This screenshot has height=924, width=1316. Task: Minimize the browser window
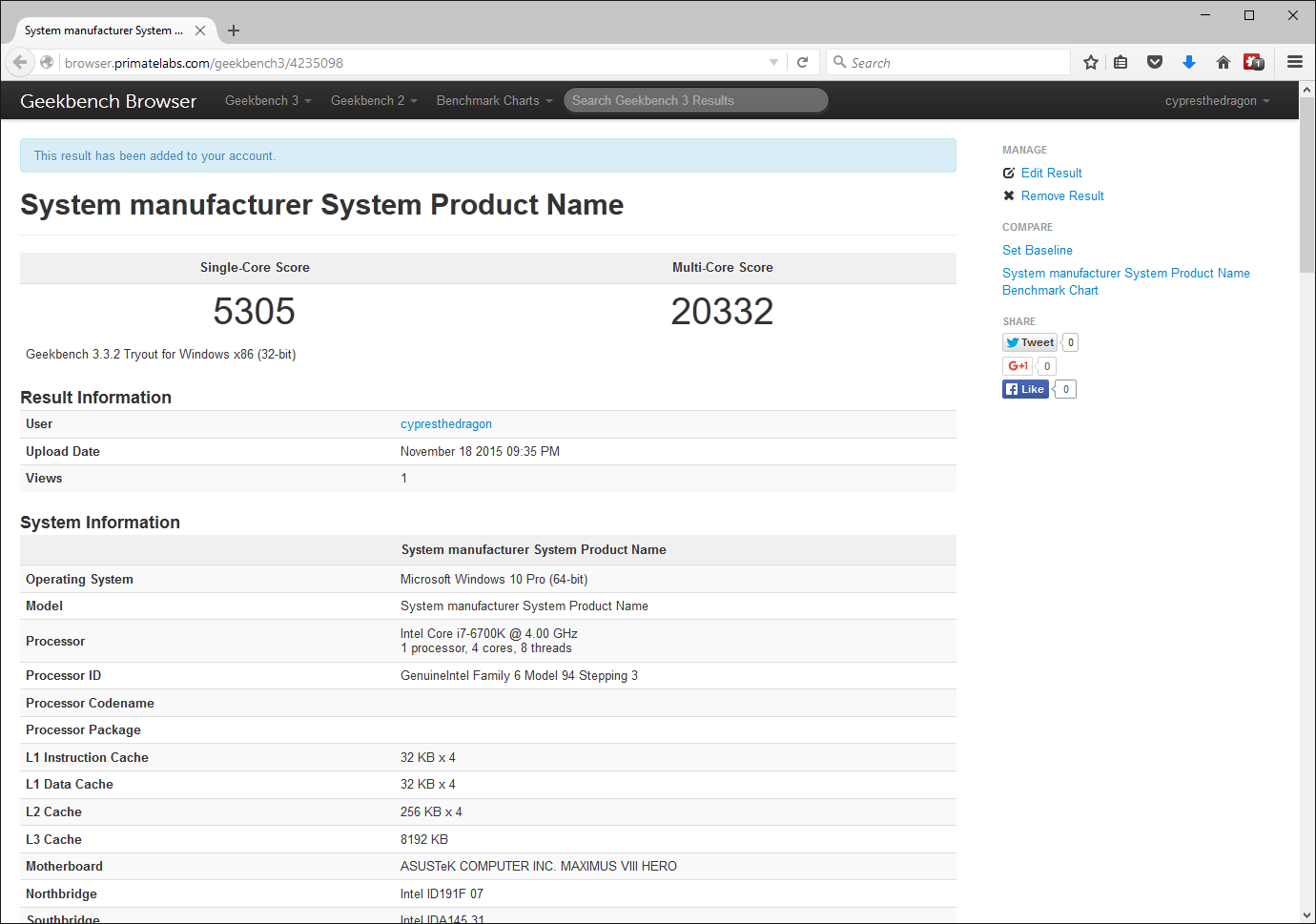tap(1205, 15)
